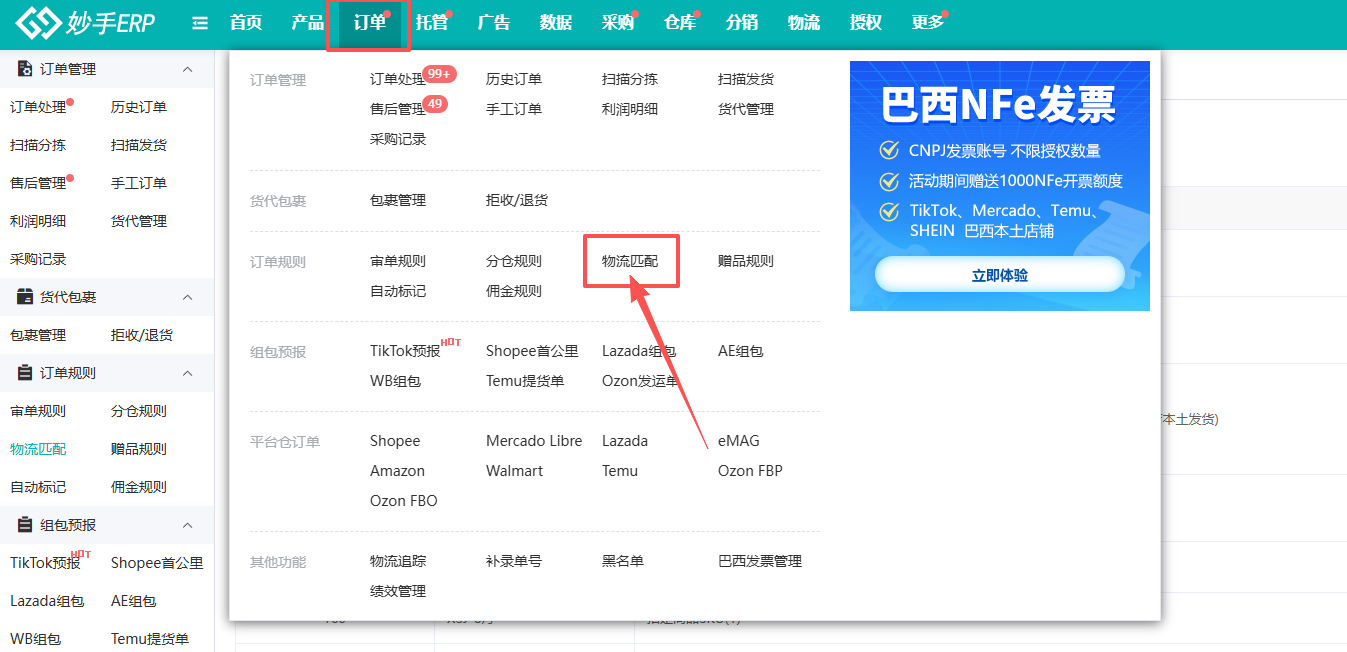
Task: Select 历史订单 in the left sidebar
Action: [139, 107]
